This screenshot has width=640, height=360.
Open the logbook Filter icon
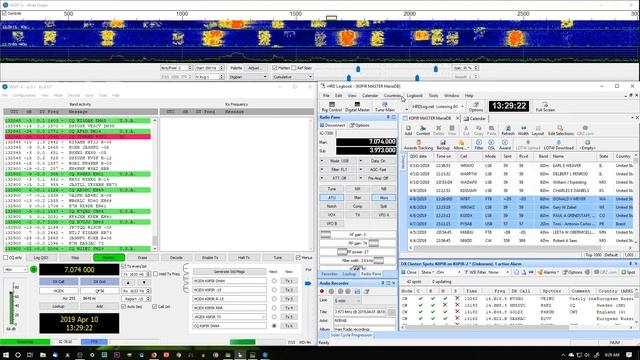pyautogui.click(x=479, y=145)
